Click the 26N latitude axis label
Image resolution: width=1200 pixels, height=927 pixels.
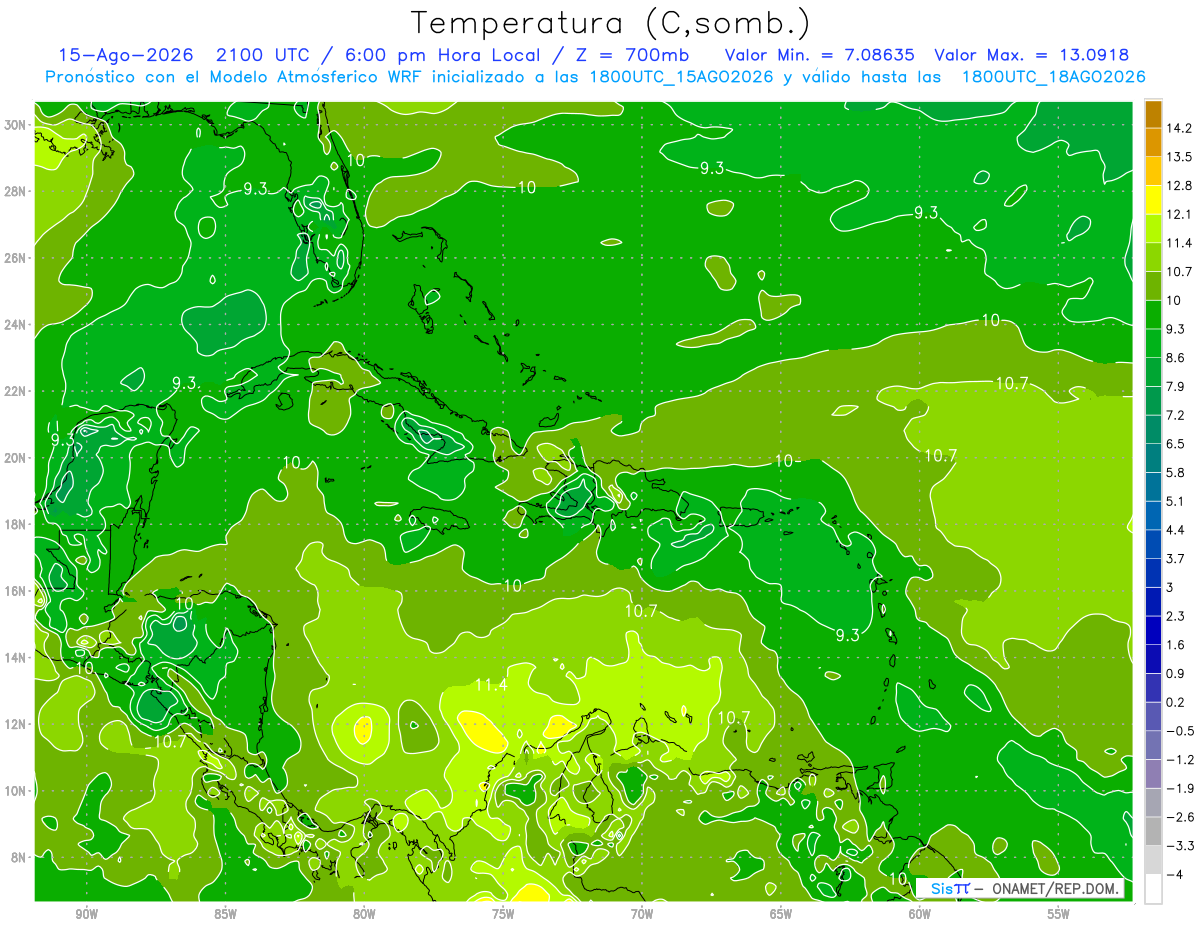[15, 257]
